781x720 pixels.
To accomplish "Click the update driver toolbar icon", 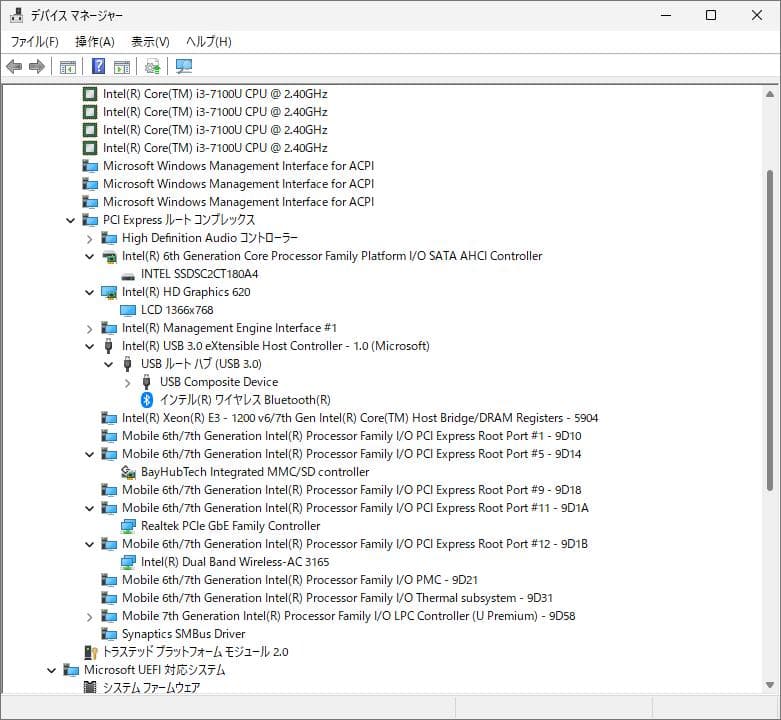I will tap(152, 66).
